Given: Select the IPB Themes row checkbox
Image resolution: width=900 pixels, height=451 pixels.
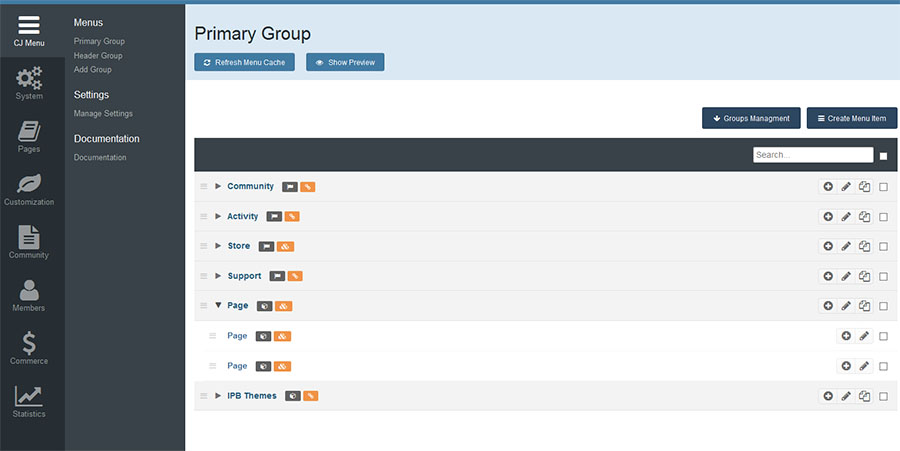Looking at the screenshot, I should click(x=883, y=396).
